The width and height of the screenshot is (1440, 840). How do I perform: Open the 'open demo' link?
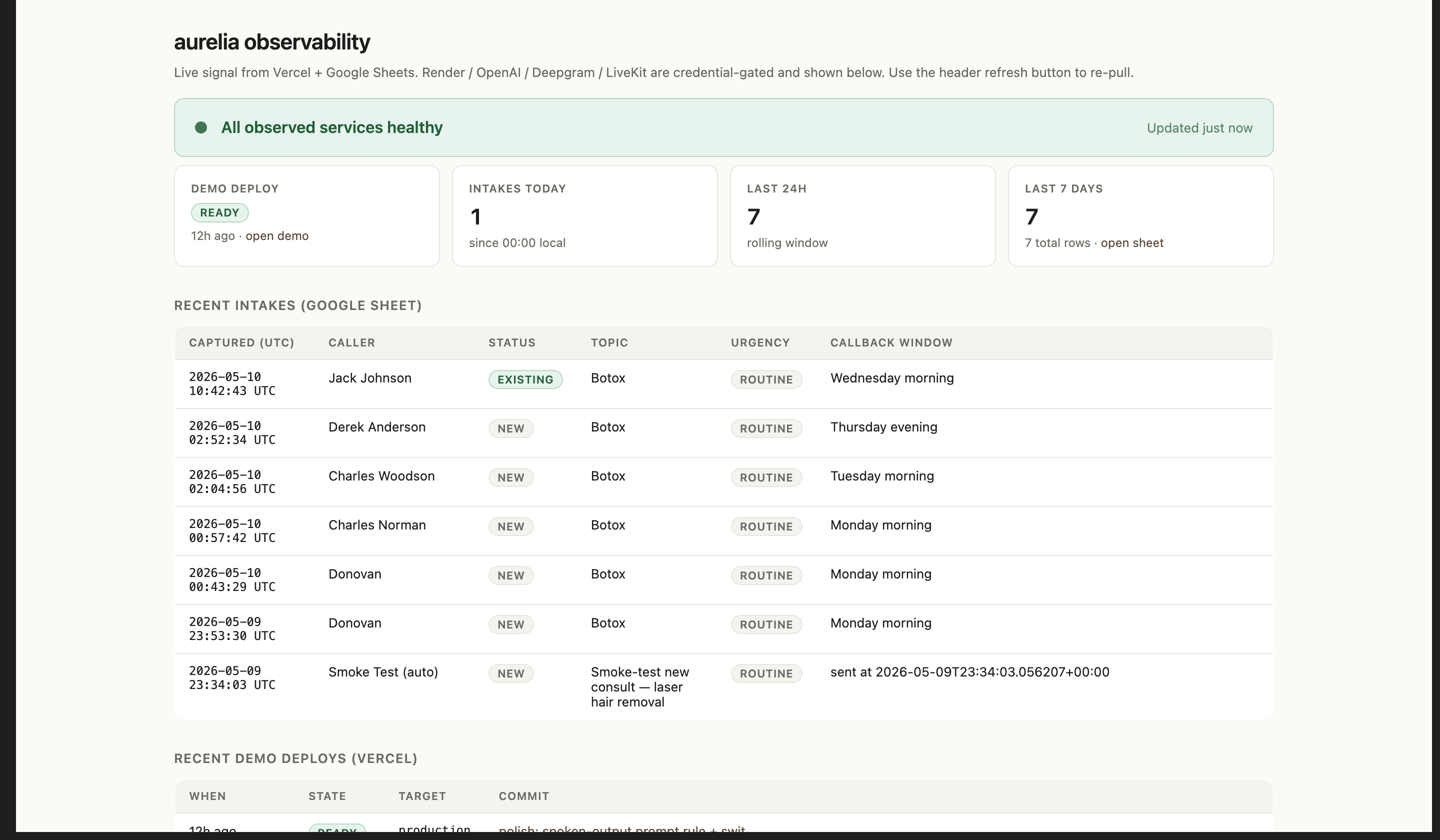click(x=276, y=236)
